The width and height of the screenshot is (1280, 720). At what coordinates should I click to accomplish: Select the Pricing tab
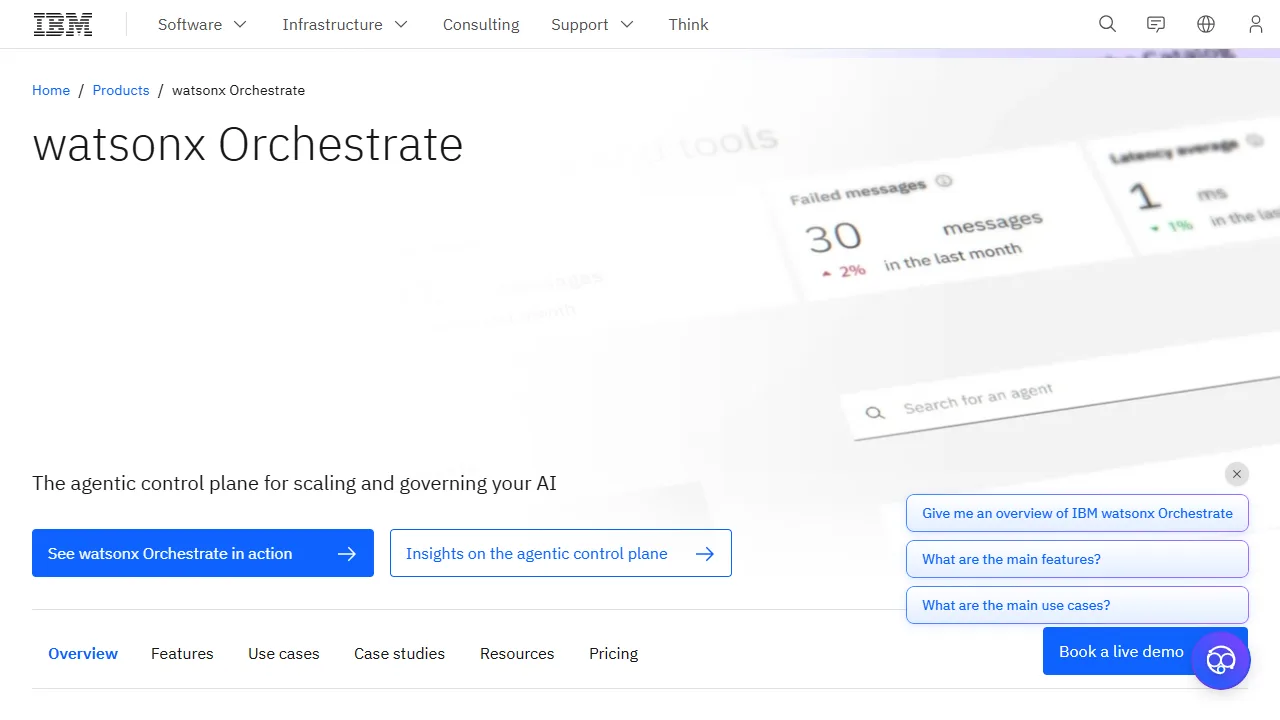[613, 653]
